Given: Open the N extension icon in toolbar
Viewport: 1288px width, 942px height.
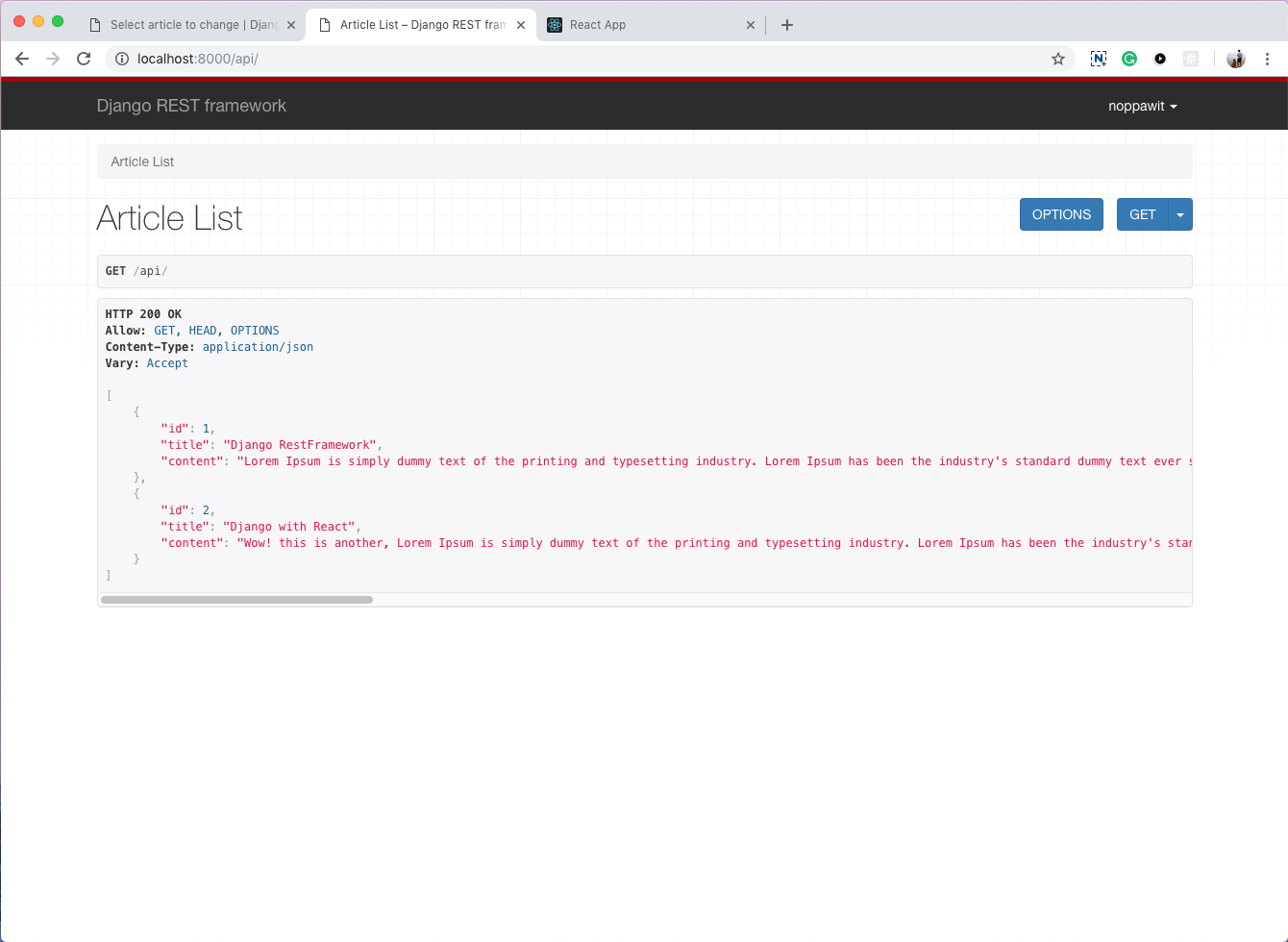Looking at the screenshot, I should point(1099,59).
